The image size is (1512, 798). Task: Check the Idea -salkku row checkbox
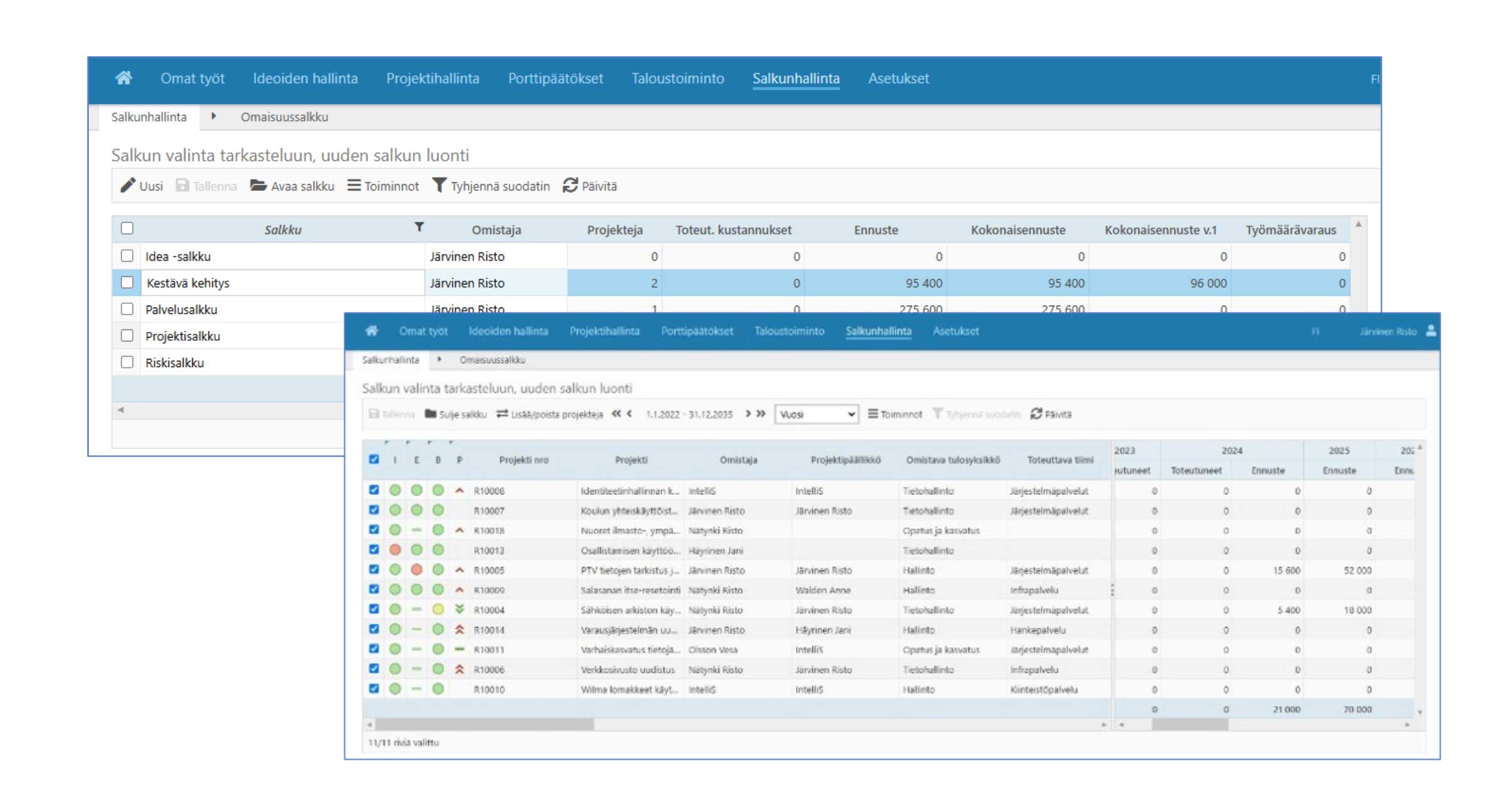coord(127,256)
